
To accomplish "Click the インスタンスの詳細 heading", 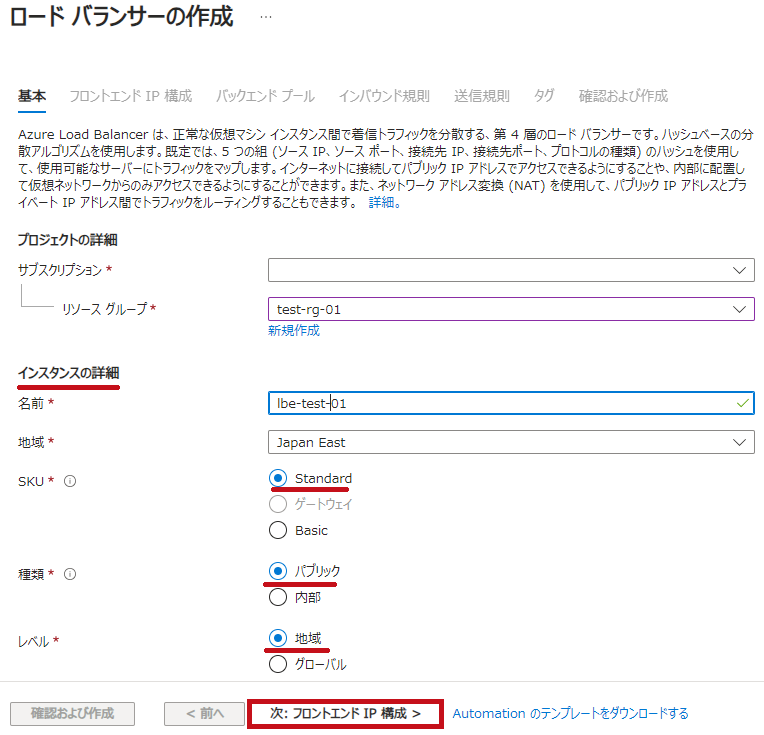I will [x=69, y=373].
